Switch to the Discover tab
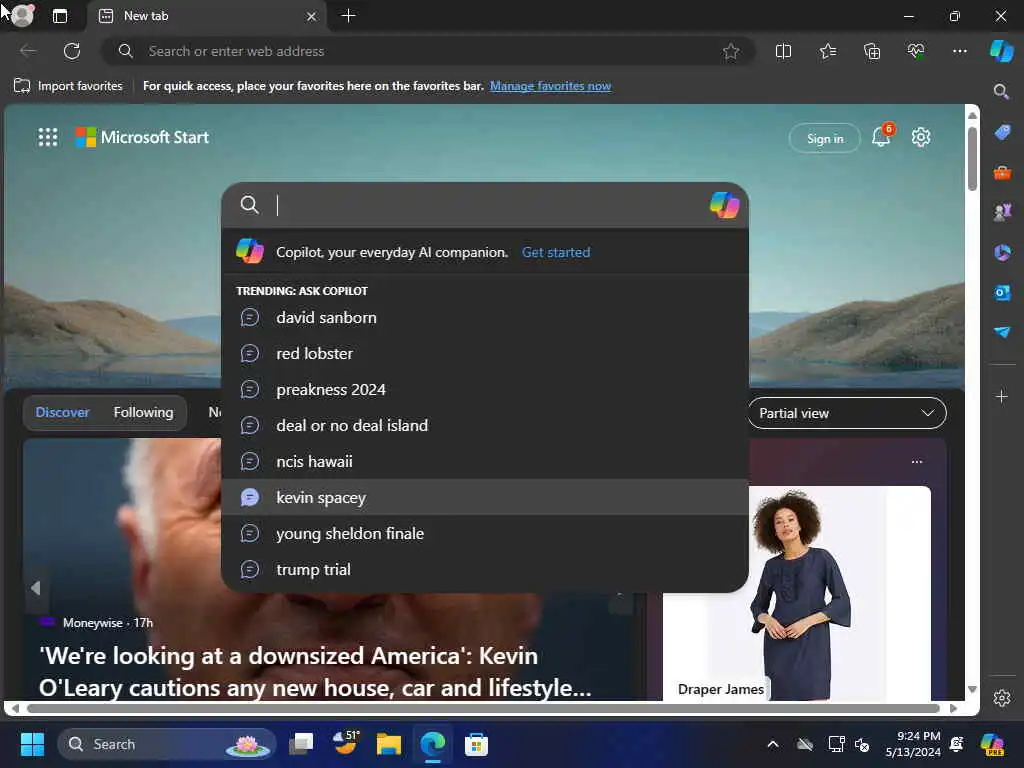 tap(62, 412)
